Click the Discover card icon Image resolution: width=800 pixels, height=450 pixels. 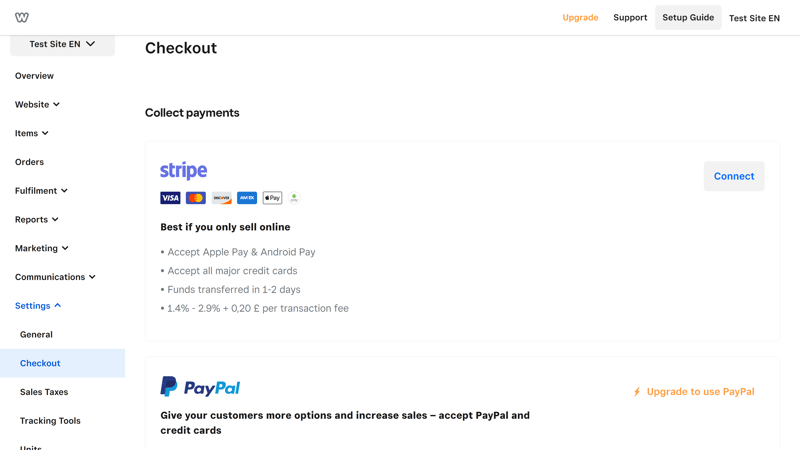point(221,198)
